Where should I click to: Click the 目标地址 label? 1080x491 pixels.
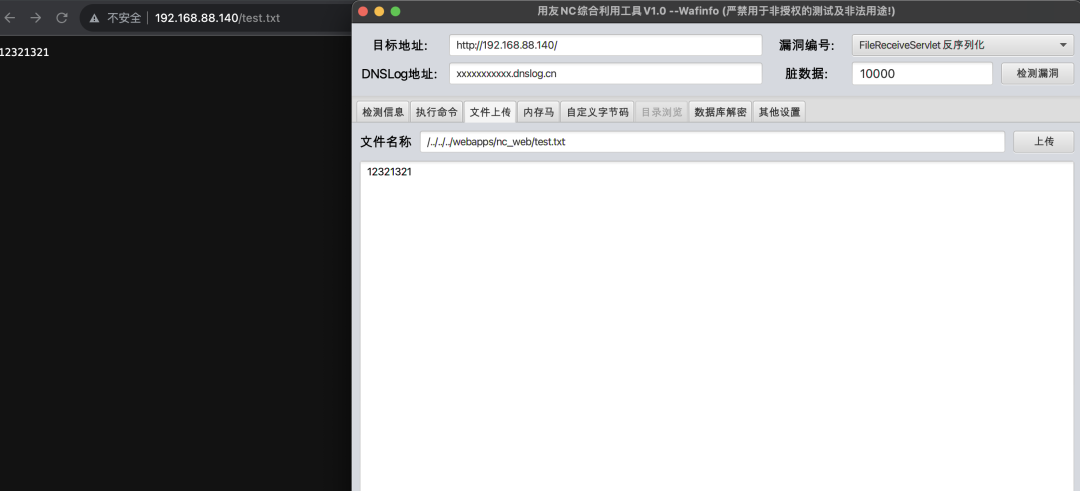400,46
